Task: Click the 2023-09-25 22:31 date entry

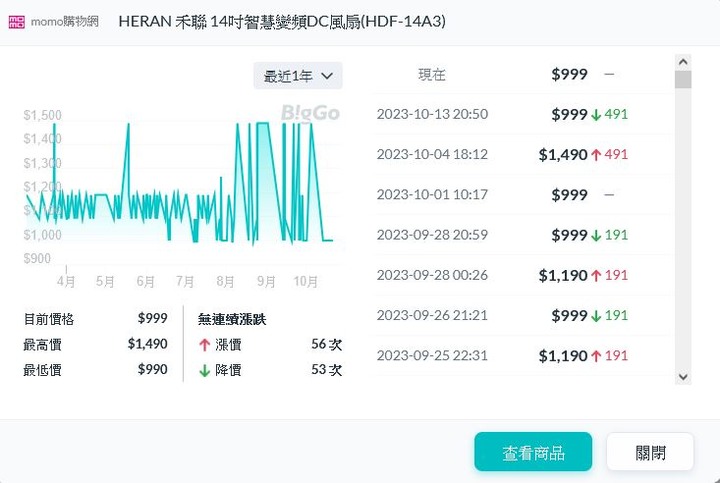Action: pos(432,355)
